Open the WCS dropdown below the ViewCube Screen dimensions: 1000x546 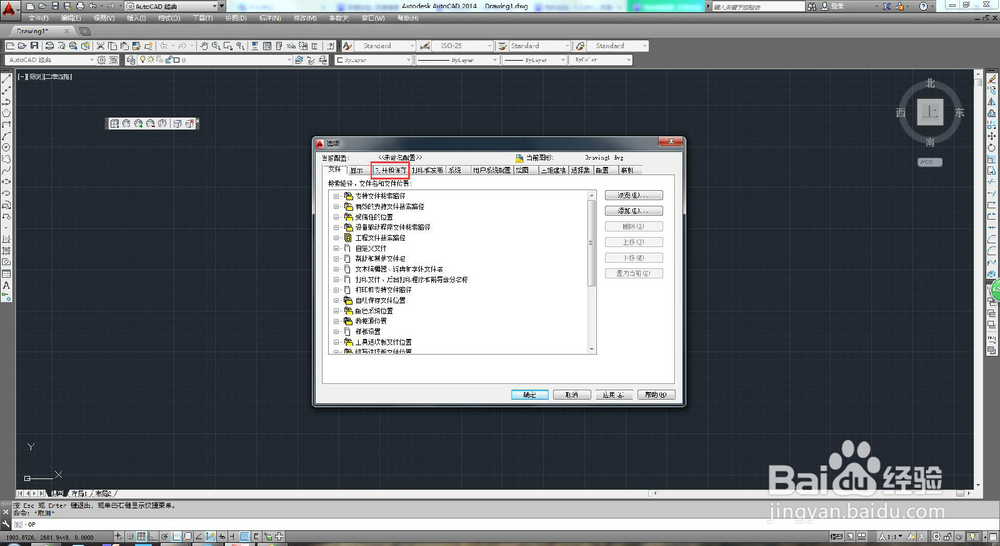929,162
